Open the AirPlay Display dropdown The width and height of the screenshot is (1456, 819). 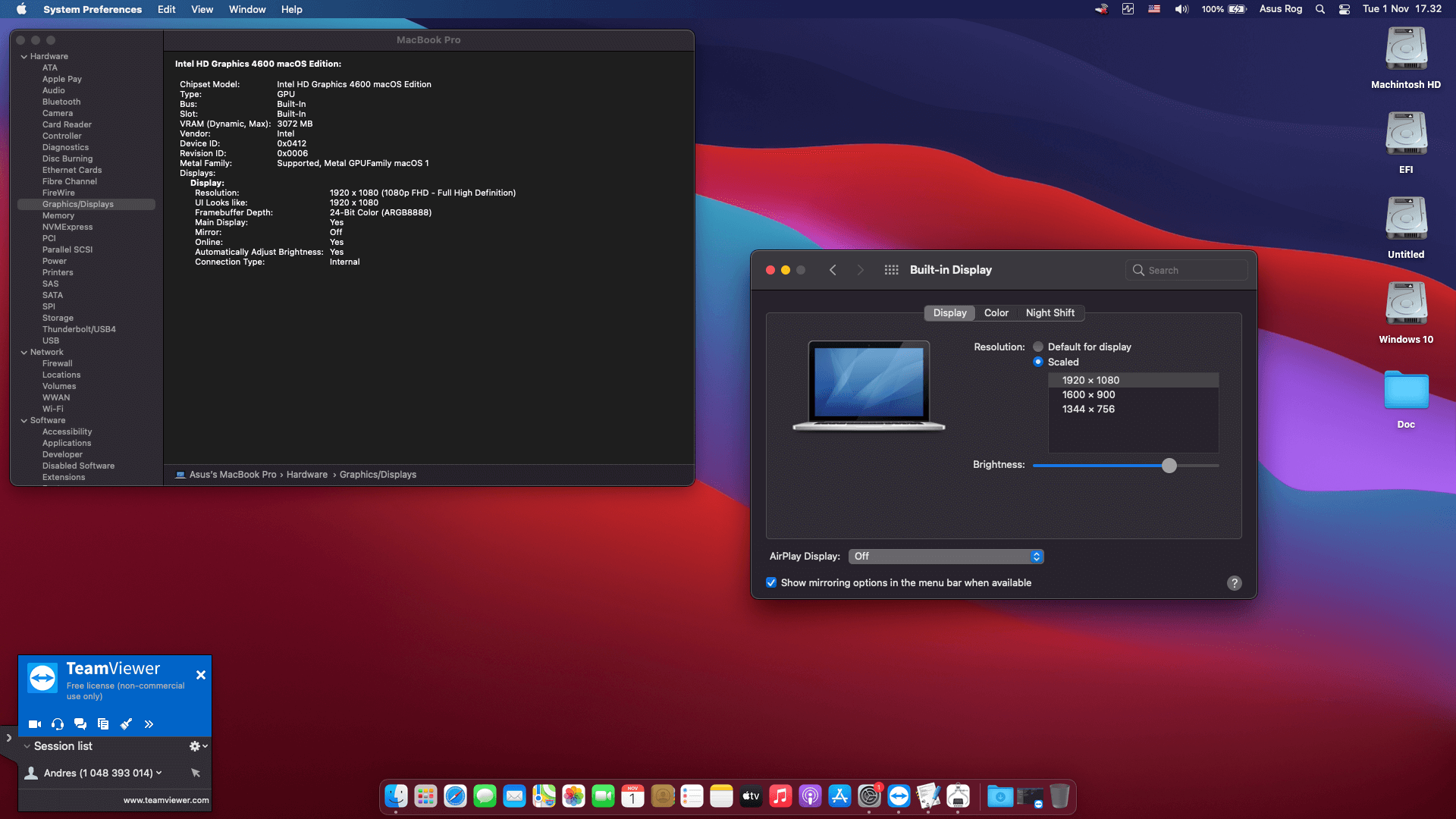pos(946,557)
